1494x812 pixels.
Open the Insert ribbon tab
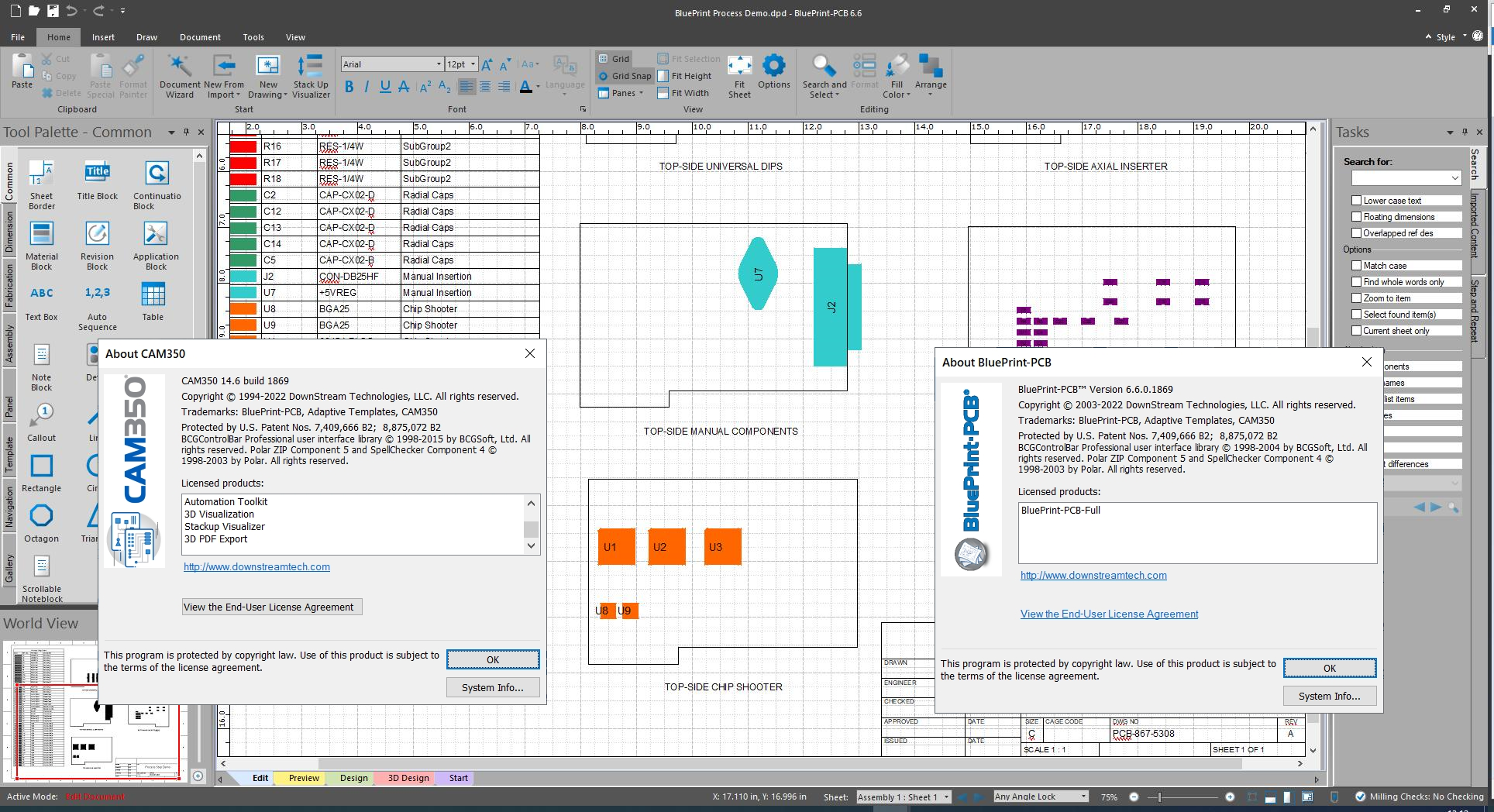(x=103, y=37)
